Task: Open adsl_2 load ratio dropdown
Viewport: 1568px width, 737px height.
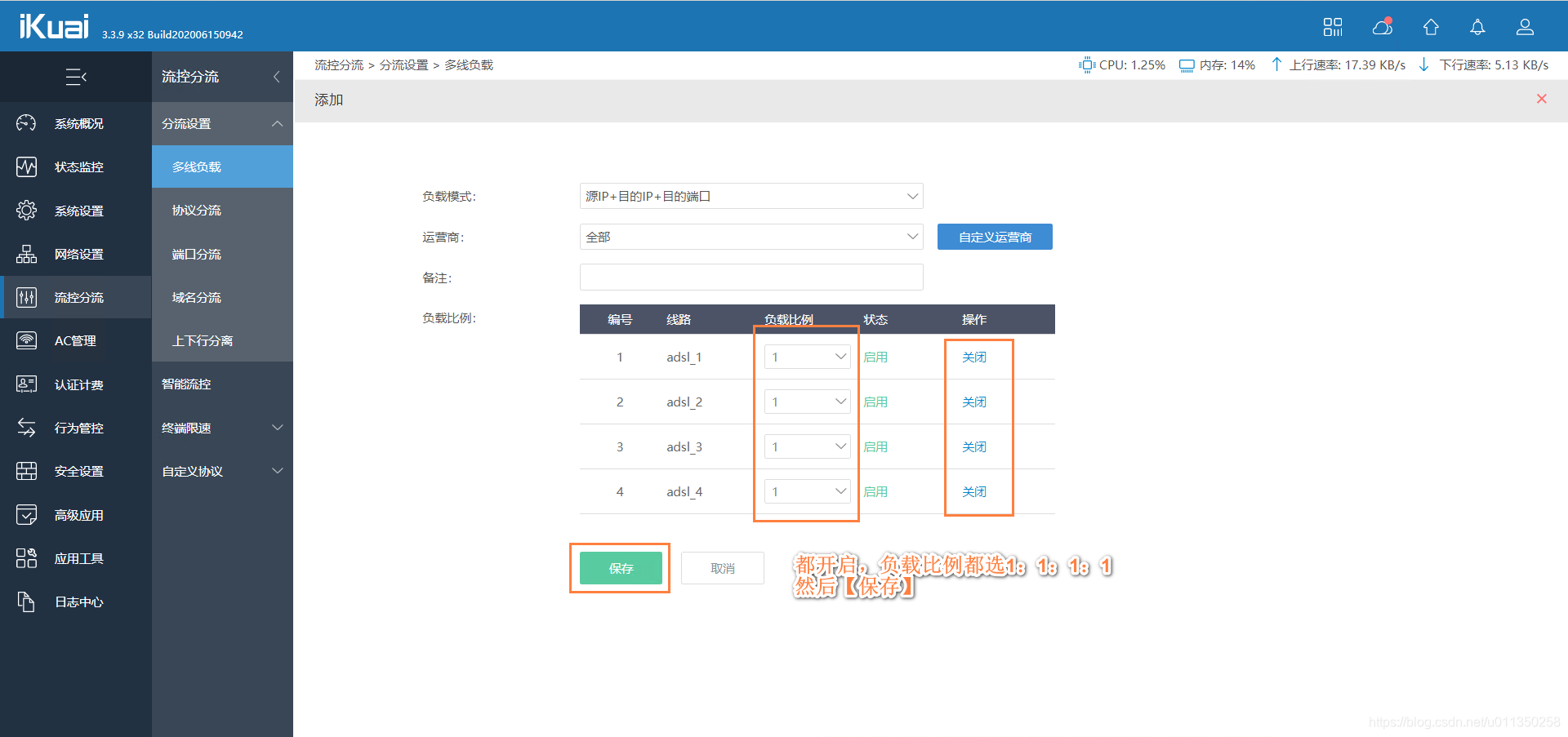Action: click(808, 402)
